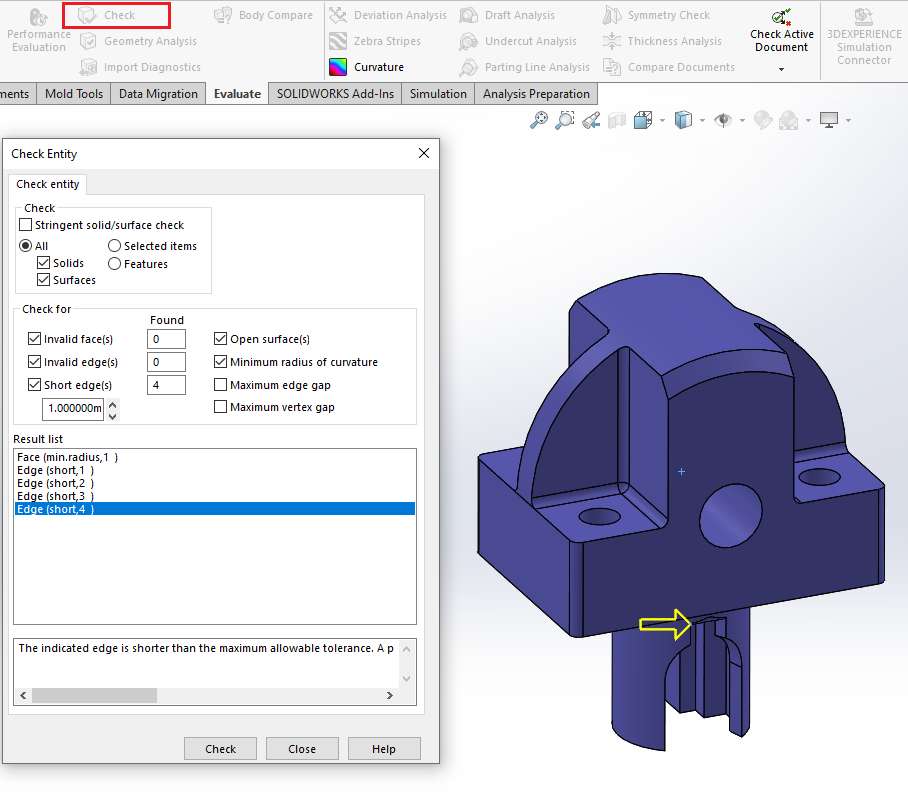This screenshot has height=794, width=908.
Task: Click the Previous View icon
Action: [x=591, y=121]
